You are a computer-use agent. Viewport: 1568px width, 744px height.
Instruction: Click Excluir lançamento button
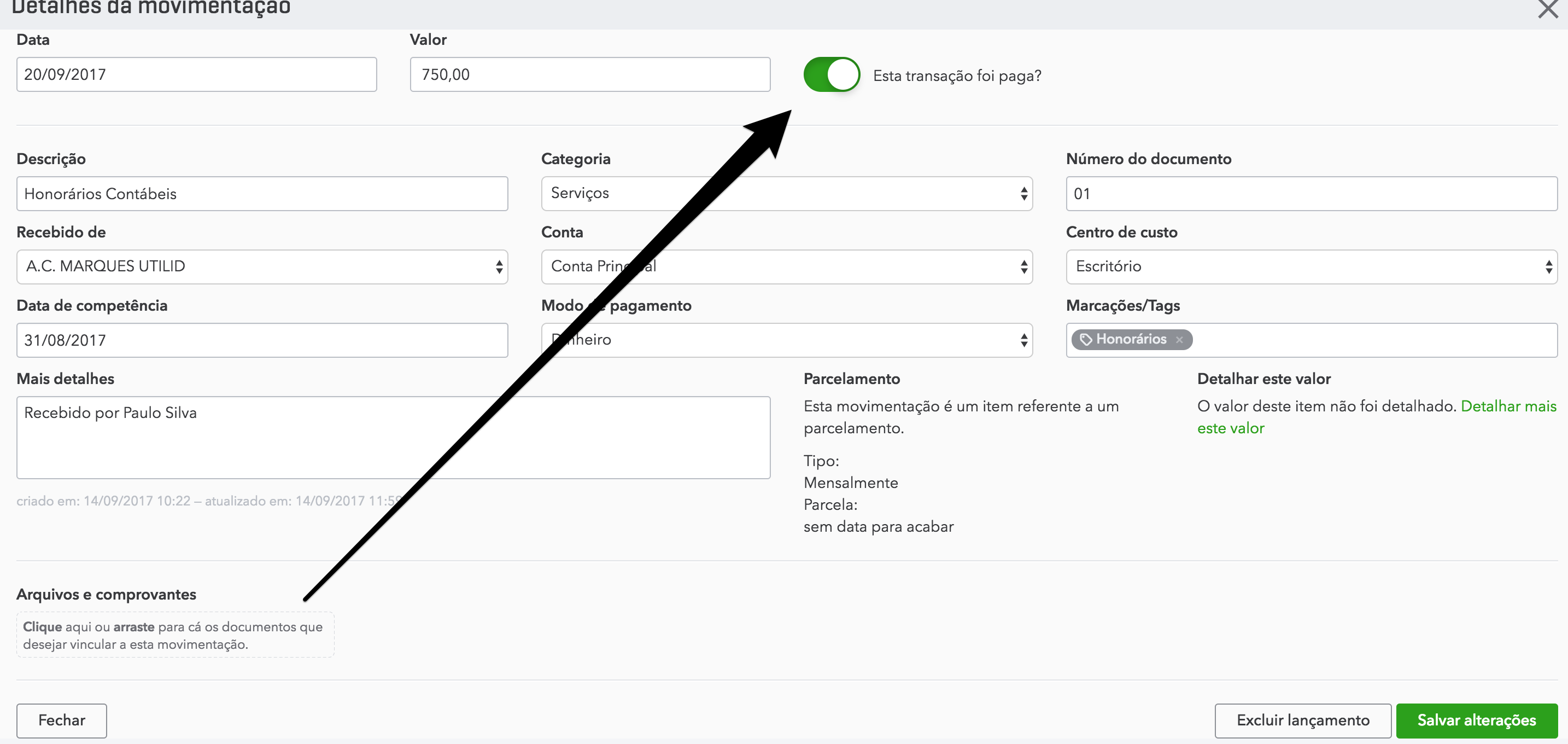coord(1303,720)
